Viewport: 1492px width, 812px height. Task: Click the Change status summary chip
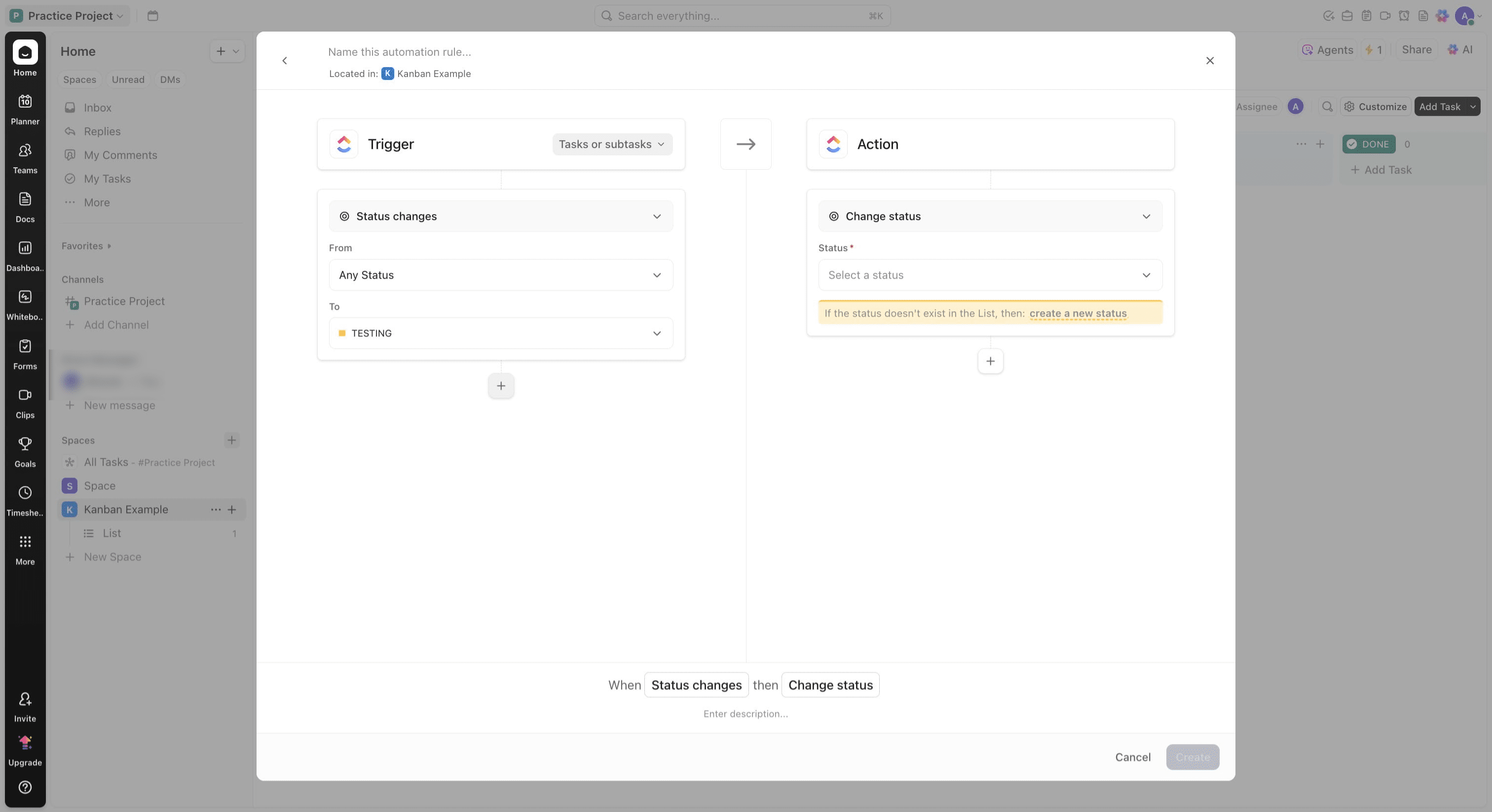pyautogui.click(x=830, y=685)
